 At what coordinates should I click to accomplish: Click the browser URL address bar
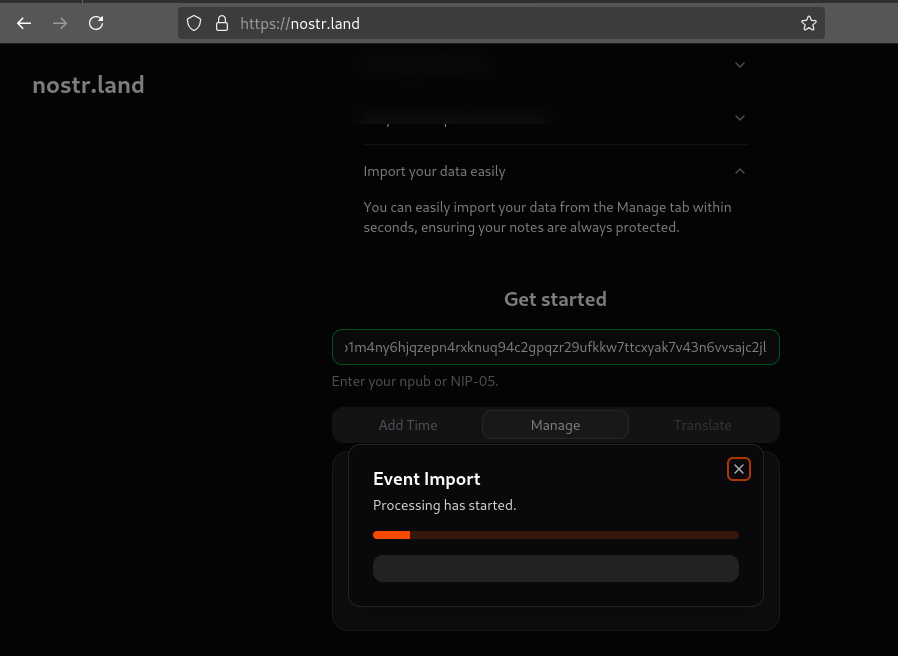point(501,23)
